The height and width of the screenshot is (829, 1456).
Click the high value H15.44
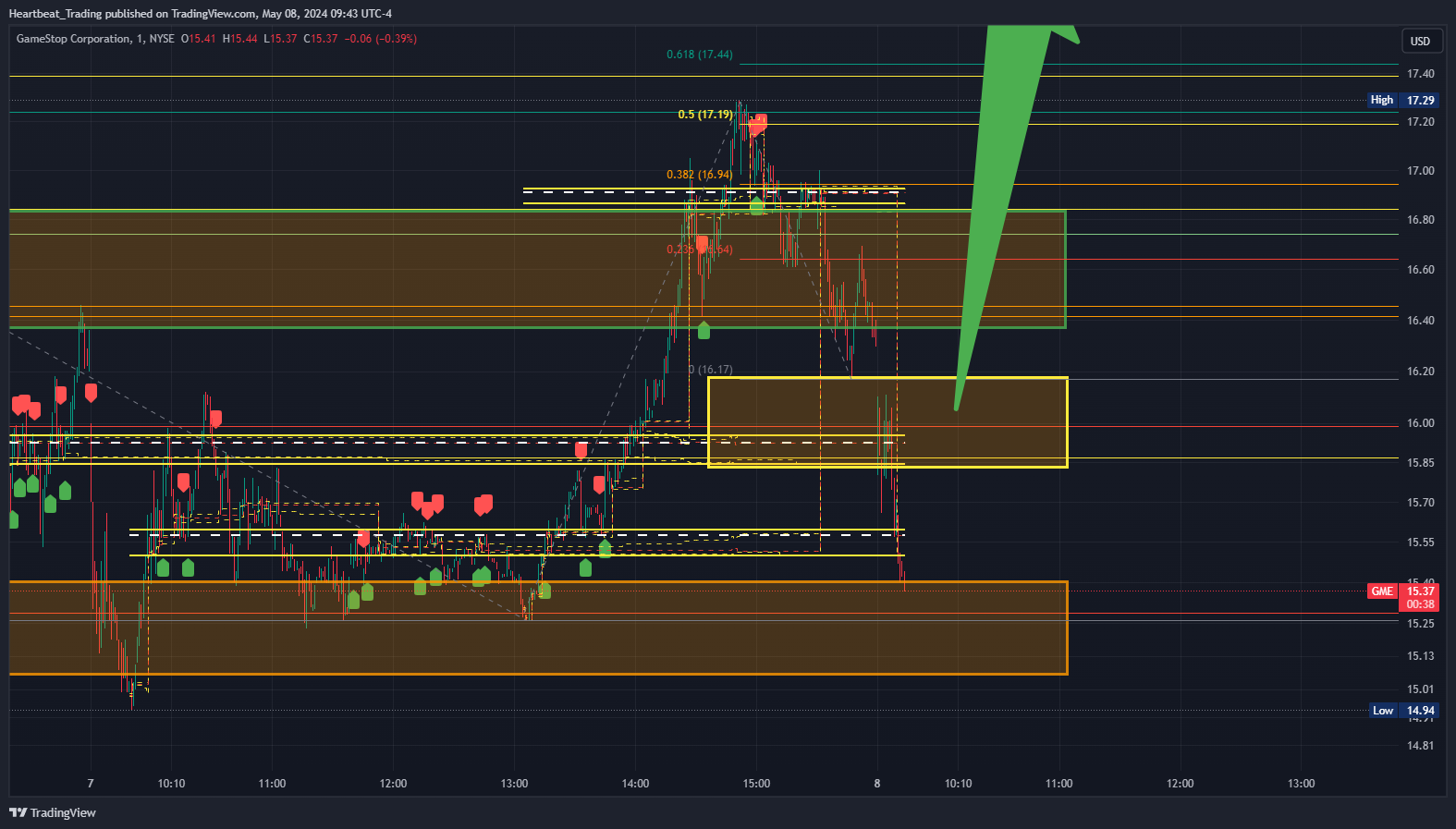240,39
